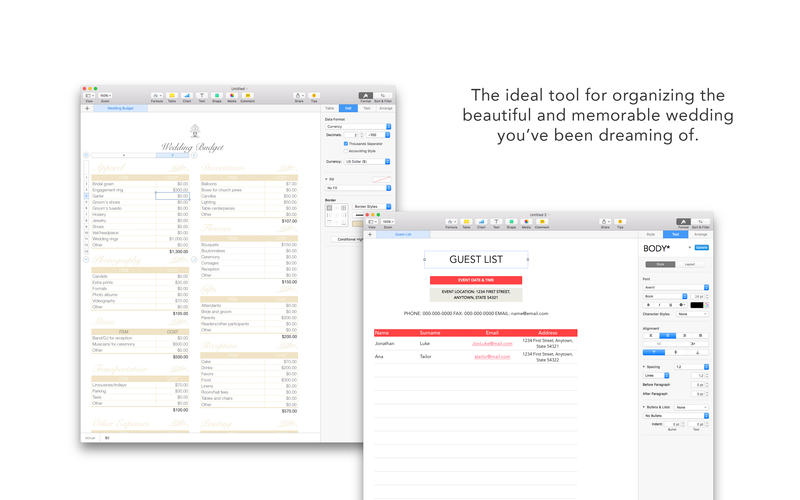Open font family dropdown in Guest List panel
Screen dimensions: 800x500
pos(676,287)
